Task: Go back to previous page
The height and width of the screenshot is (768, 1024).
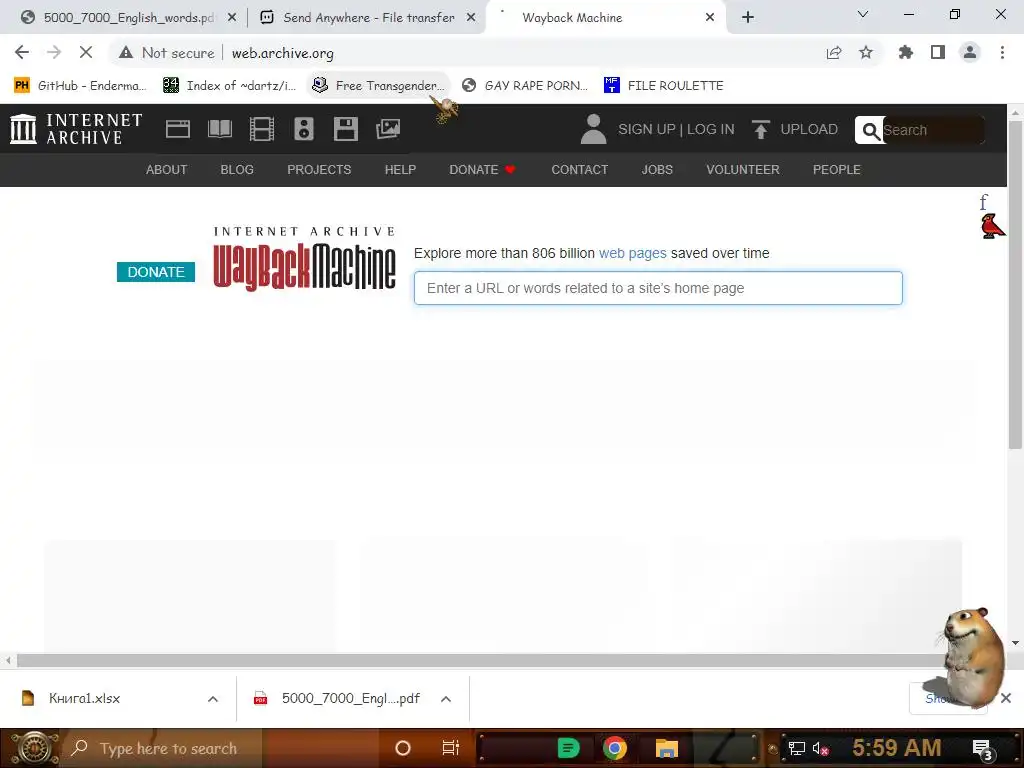Action: [22, 52]
